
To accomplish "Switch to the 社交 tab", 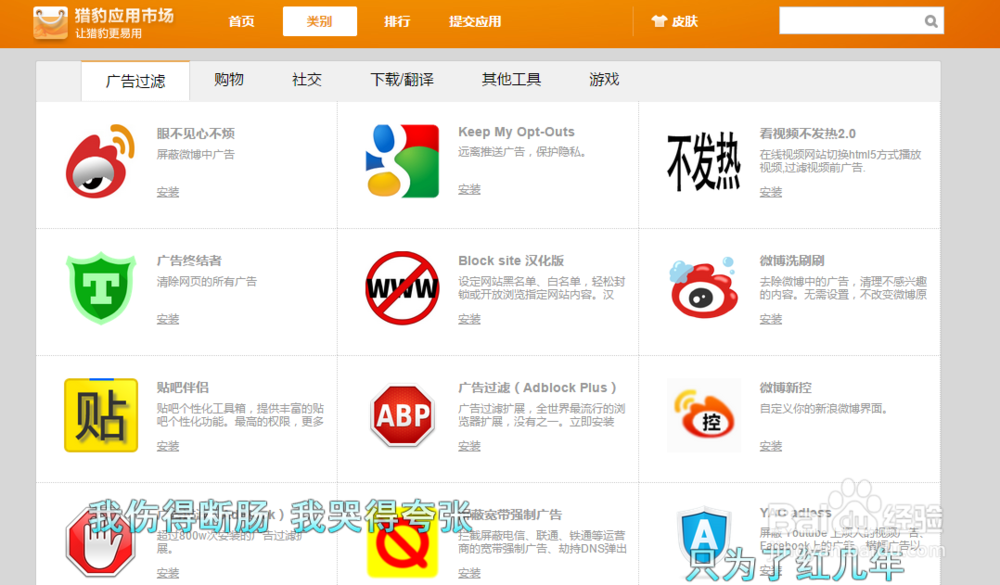I will (x=307, y=80).
